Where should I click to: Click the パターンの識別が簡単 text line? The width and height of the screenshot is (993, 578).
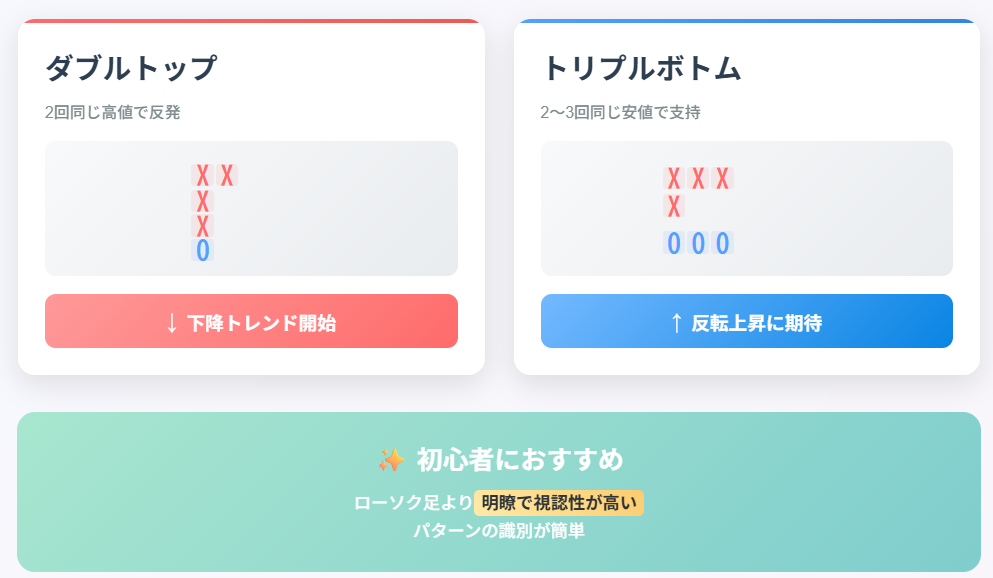click(x=499, y=531)
